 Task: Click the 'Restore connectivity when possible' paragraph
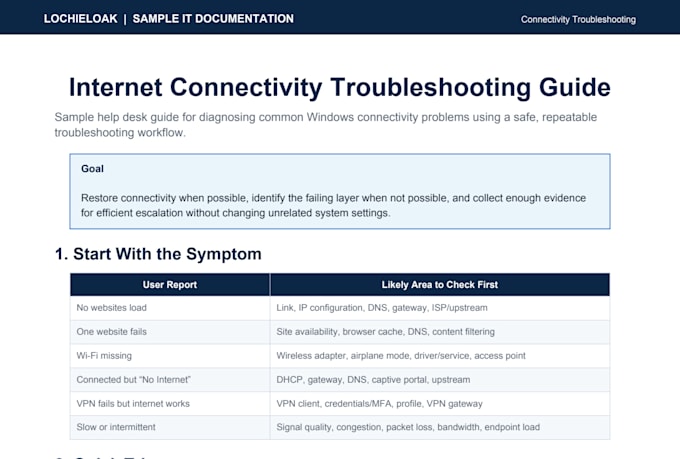click(333, 205)
